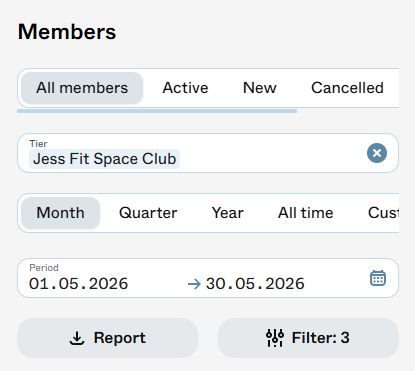Click the horizontal scrollbar under the member tabs
Viewport: 415px width, 371px height.
click(x=157, y=111)
